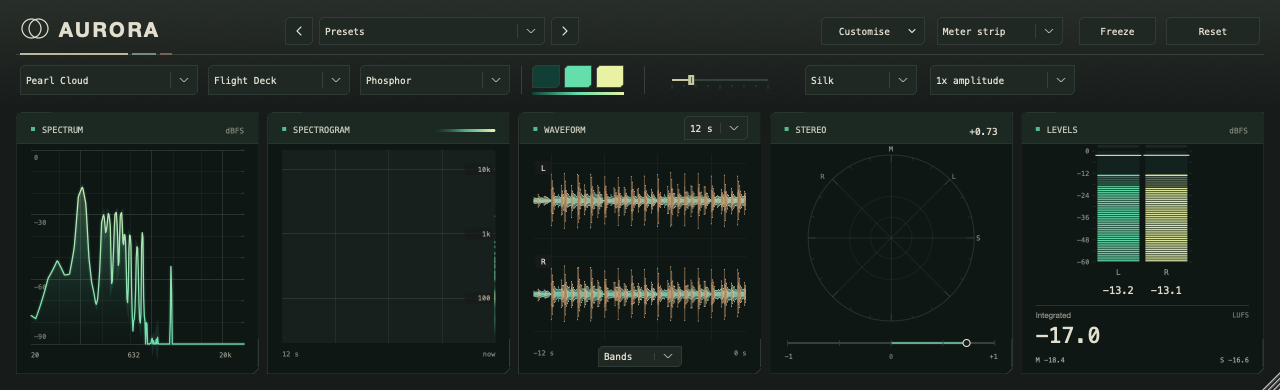This screenshot has width=1280, height=390.
Task: Click the Spectrum panel indicator dot
Action: (33, 129)
